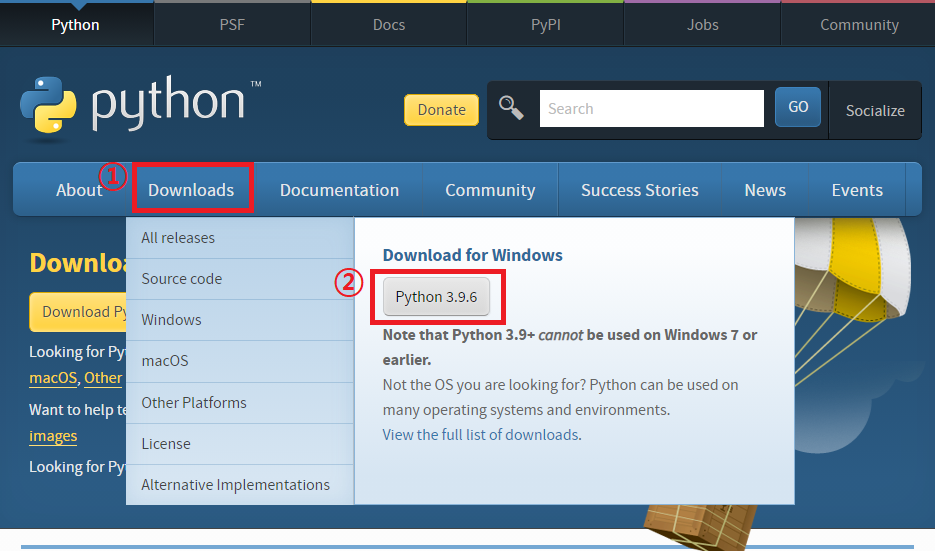Viewport: 935px width, 551px height.
Task: Click the GO search button
Action: 798,107
